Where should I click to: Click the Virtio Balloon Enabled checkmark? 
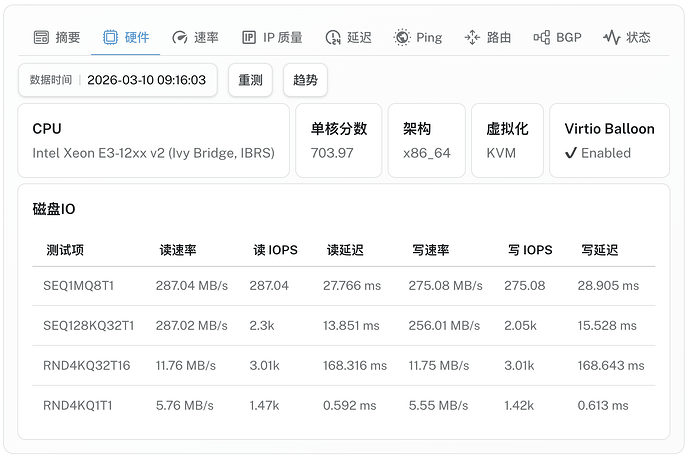(571, 153)
